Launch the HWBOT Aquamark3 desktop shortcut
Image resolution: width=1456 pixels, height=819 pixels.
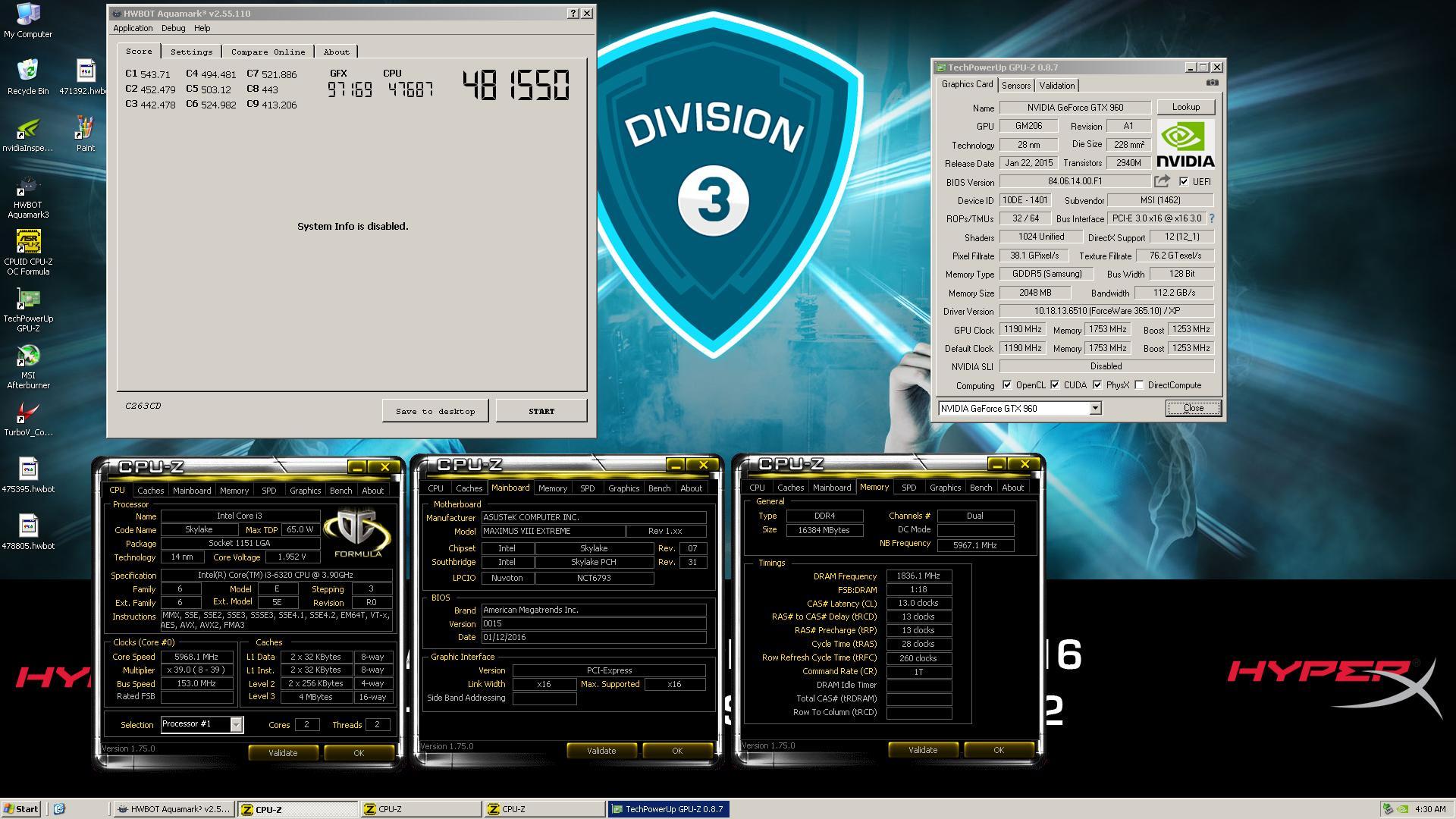point(28,196)
